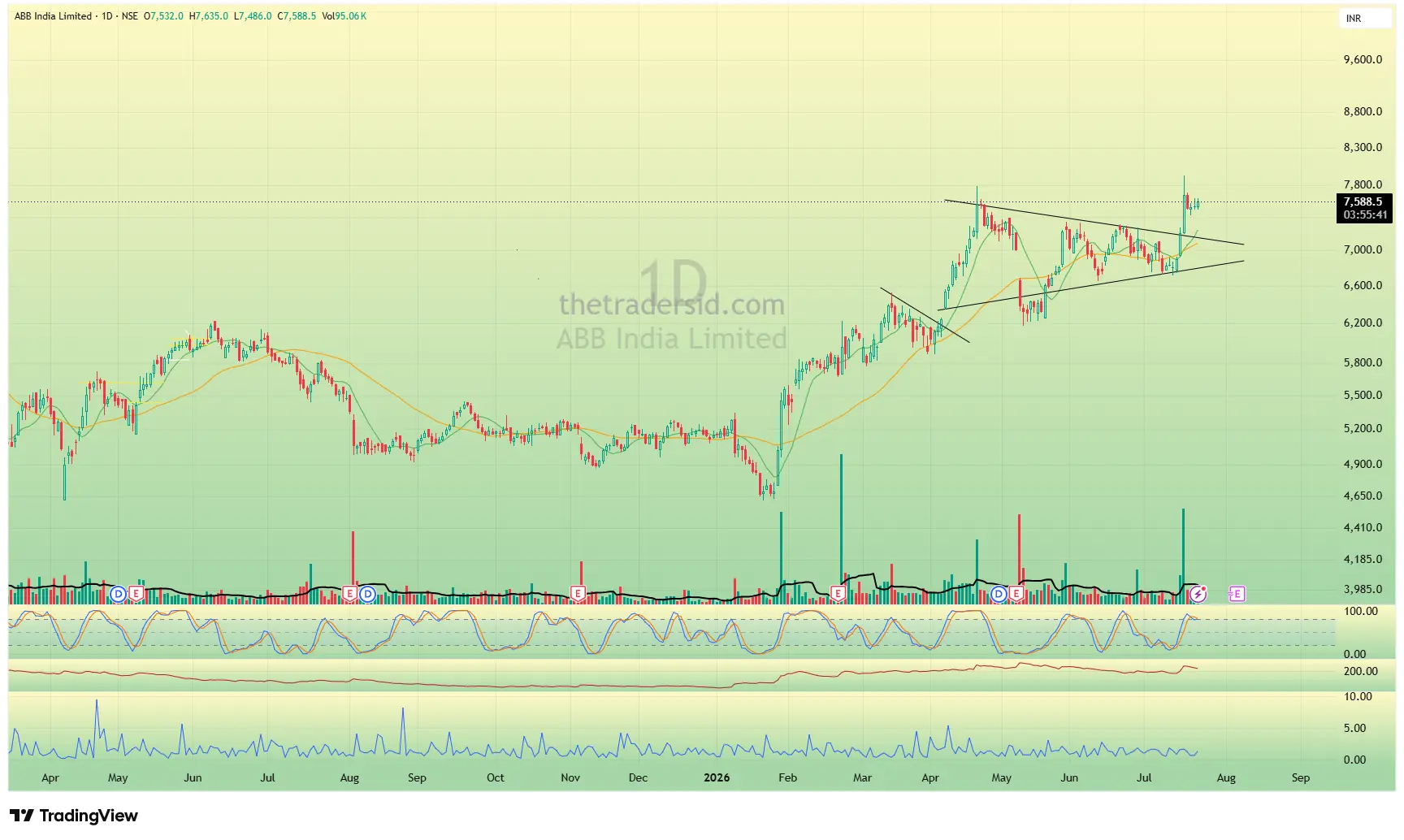Open the INR currency selector
1404x840 pixels.
(x=1365, y=18)
